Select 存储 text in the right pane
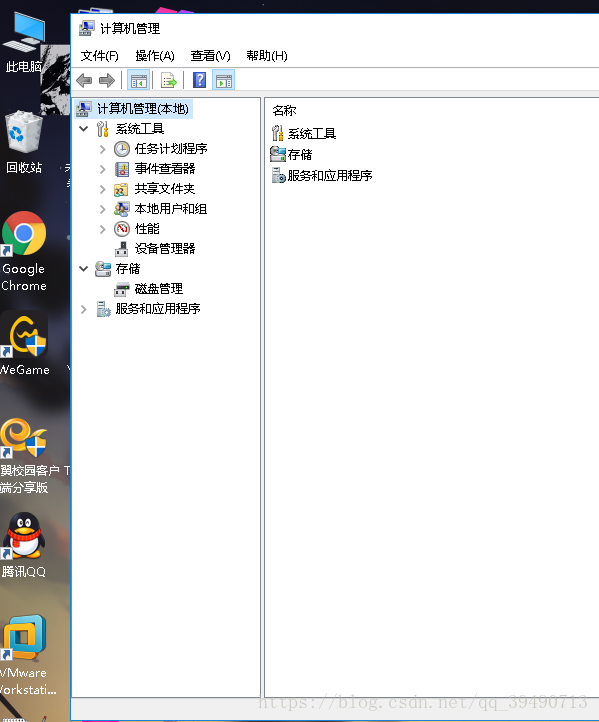The image size is (599, 722). [x=300, y=155]
